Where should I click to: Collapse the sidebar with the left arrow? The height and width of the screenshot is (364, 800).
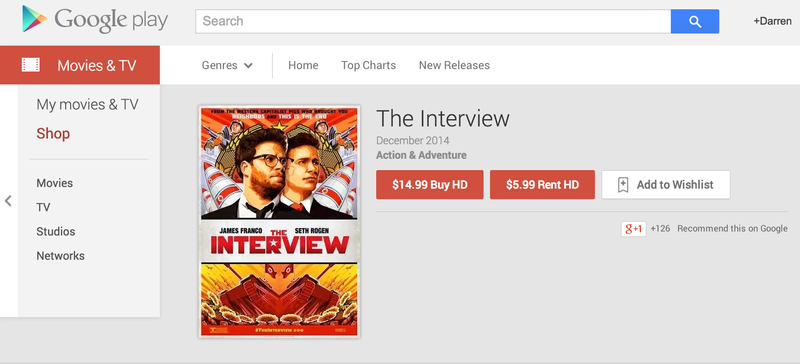(x=8, y=201)
